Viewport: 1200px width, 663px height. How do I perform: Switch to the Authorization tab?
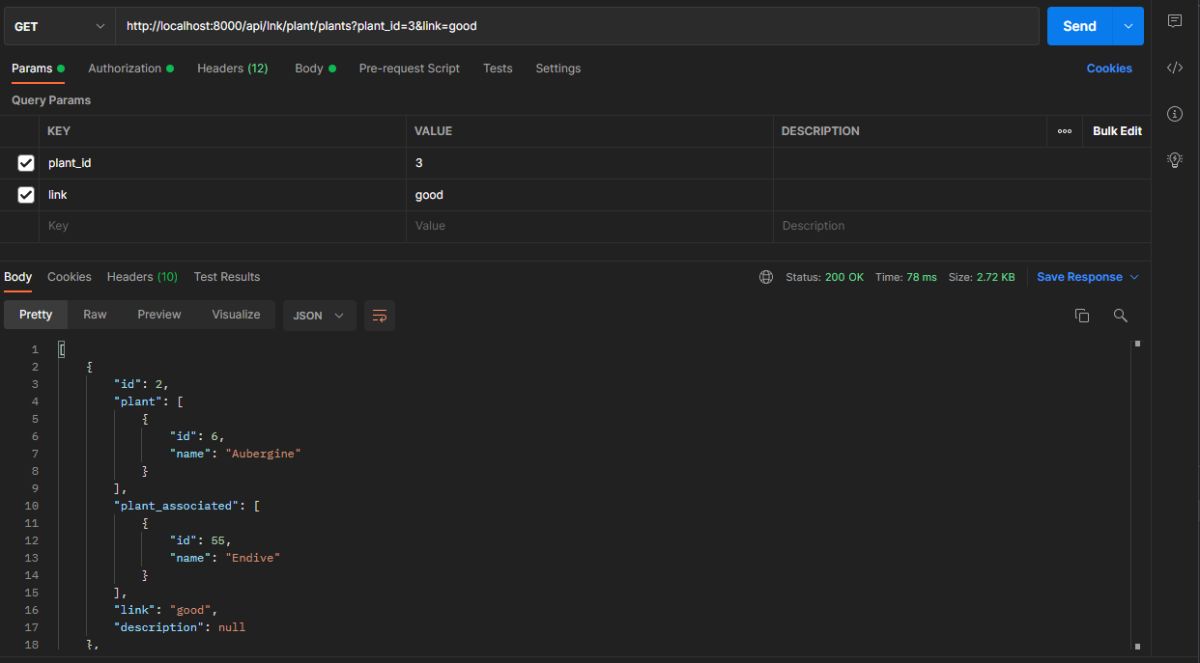pos(131,68)
